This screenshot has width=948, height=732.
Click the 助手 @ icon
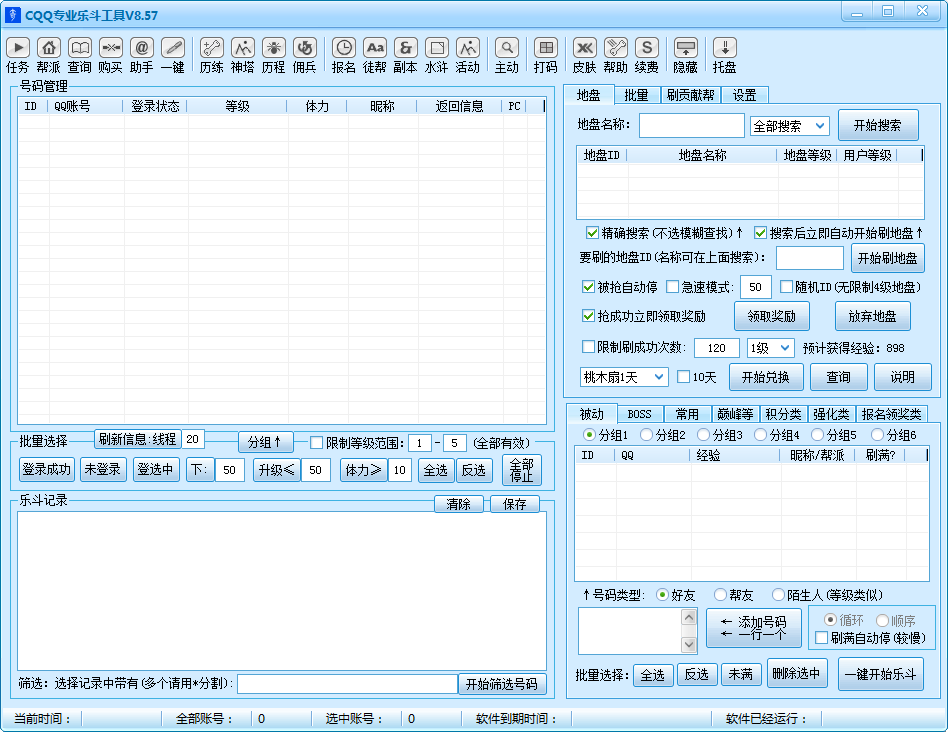tap(142, 47)
